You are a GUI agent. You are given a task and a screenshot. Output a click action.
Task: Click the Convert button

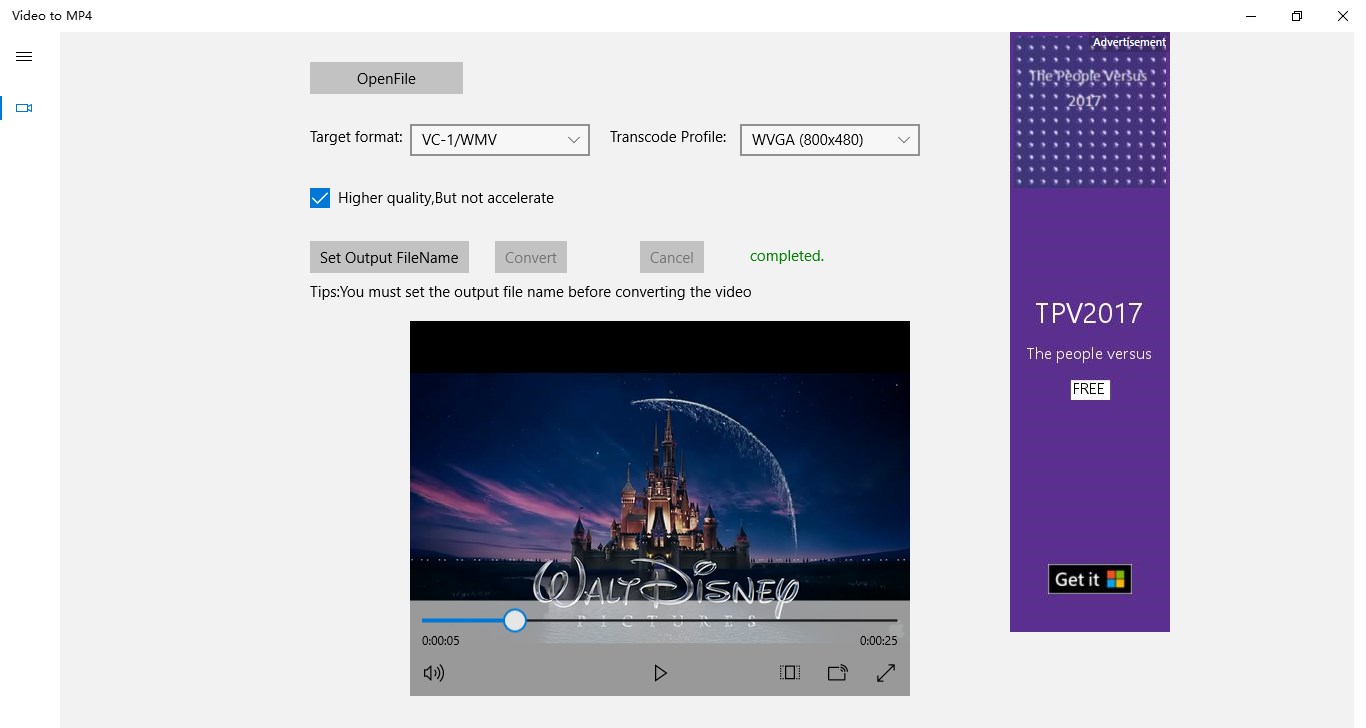pos(531,257)
